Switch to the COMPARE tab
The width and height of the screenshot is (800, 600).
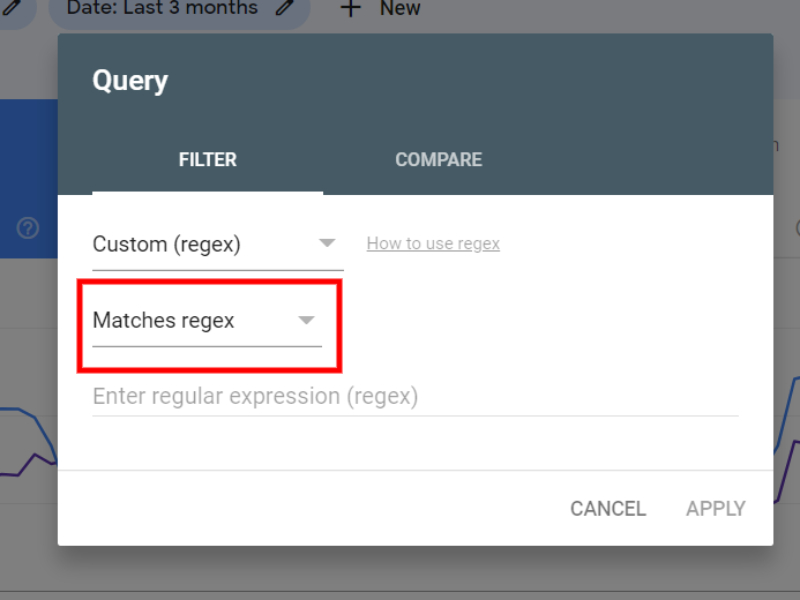pyautogui.click(x=438, y=160)
